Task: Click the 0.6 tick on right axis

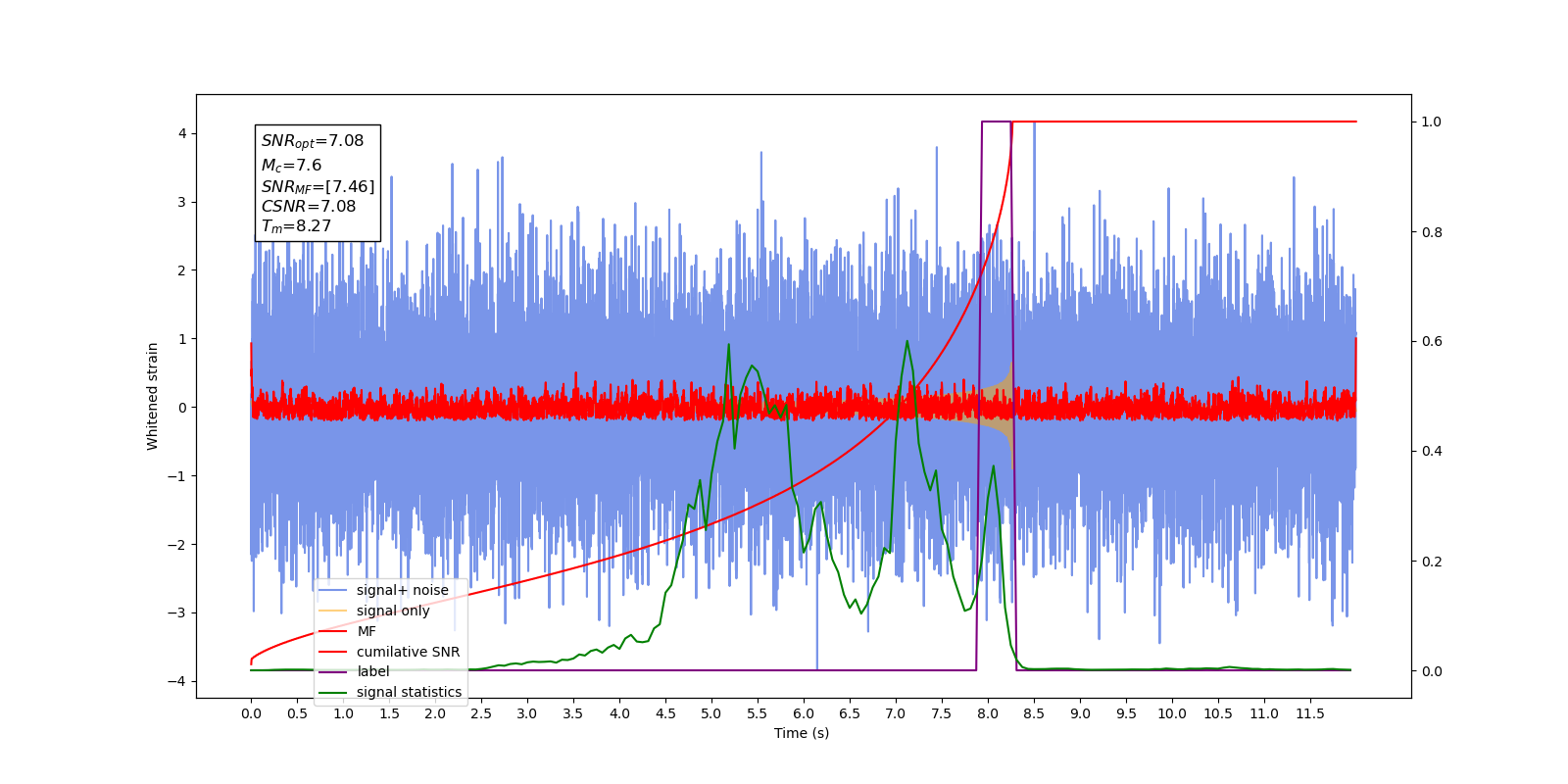Action: pyautogui.click(x=1432, y=342)
